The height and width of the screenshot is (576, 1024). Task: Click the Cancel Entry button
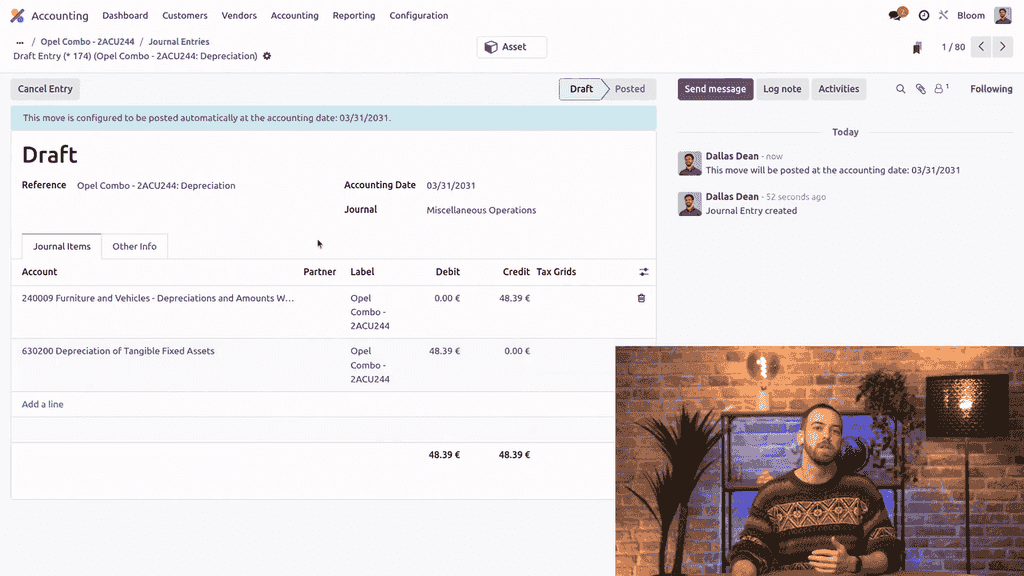[x=45, y=89]
